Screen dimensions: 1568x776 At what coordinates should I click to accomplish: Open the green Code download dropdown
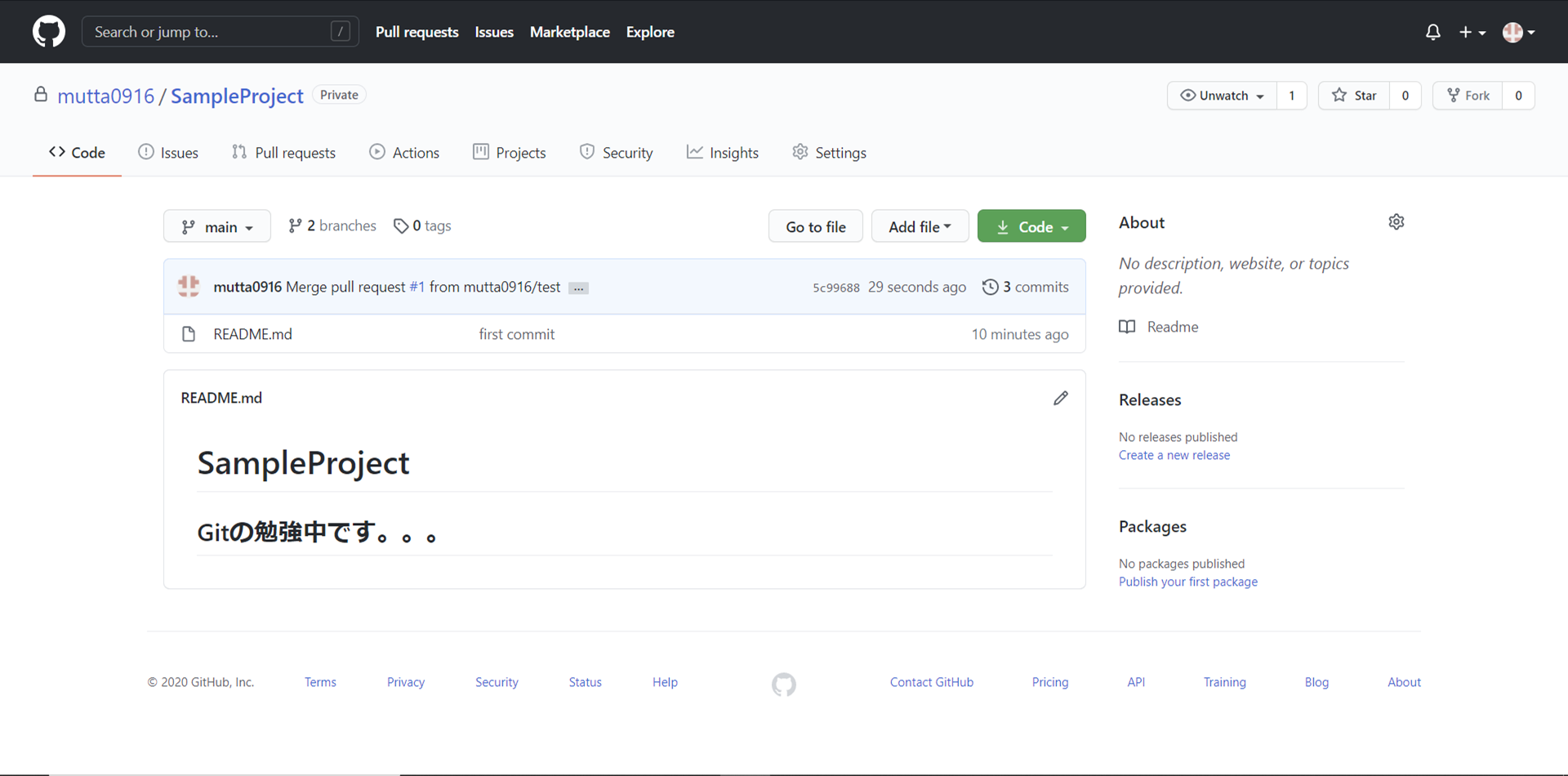tap(1031, 226)
